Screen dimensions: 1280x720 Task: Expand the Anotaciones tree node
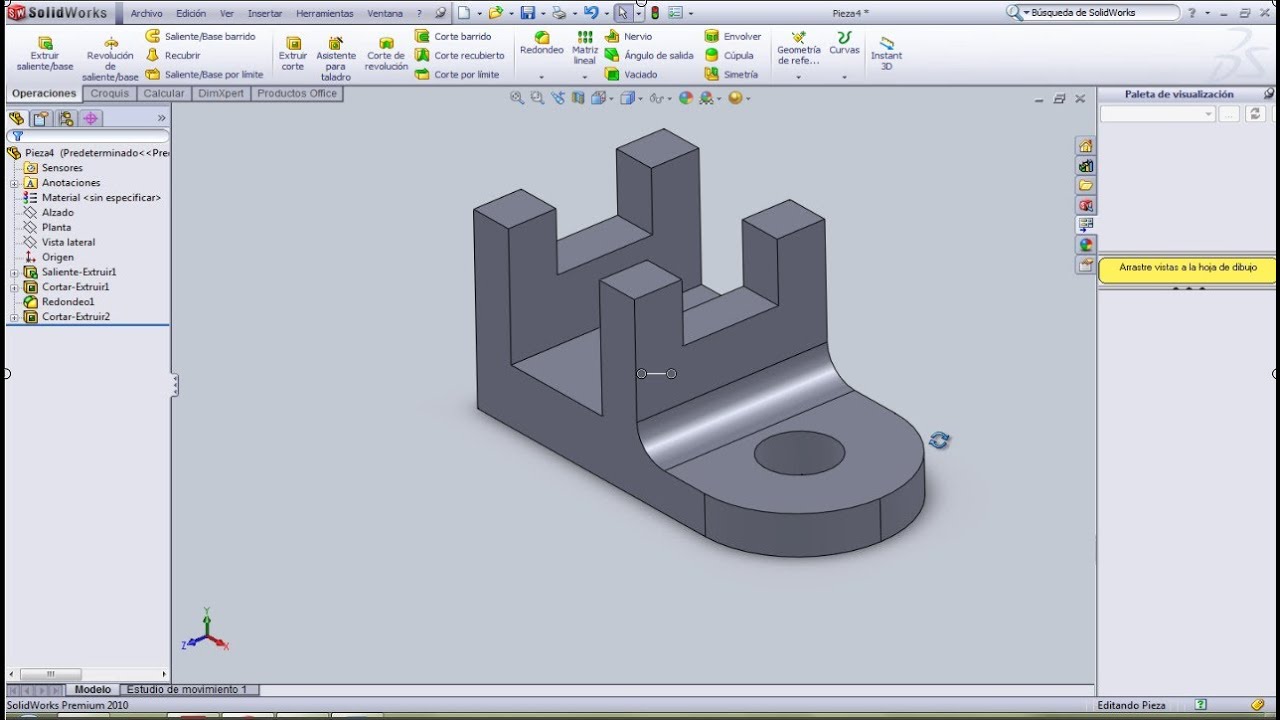[14, 183]
